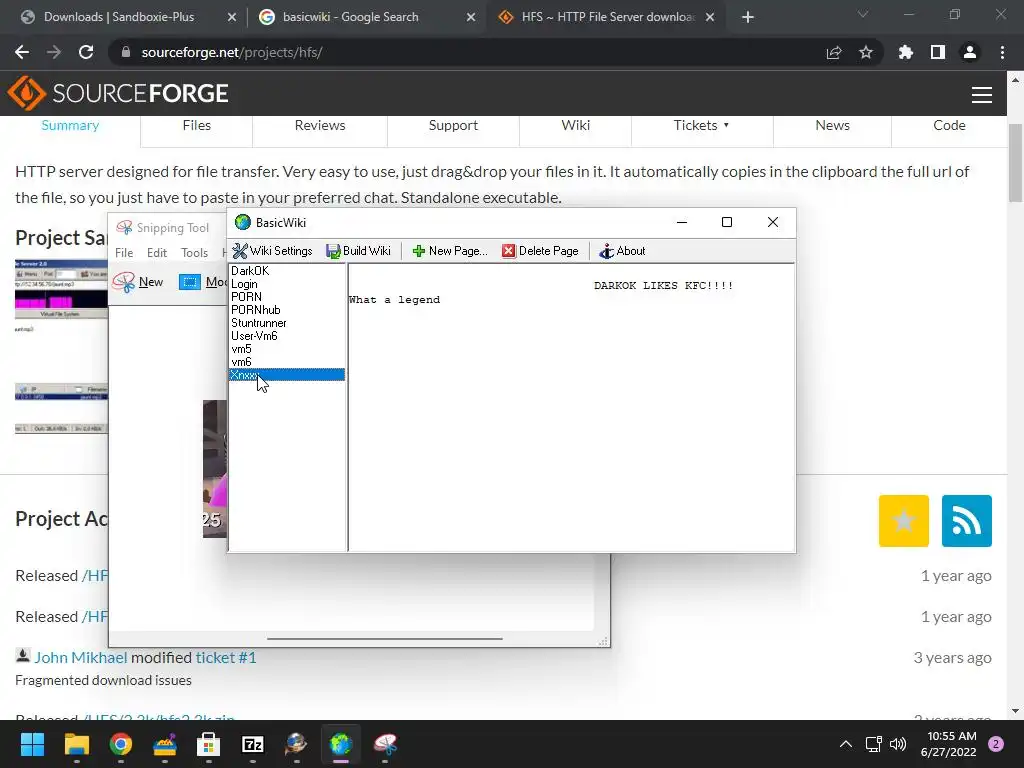This screenshot has height=768, width=1024.
Task: Open the Files project tab
Action: click(197, 125)
